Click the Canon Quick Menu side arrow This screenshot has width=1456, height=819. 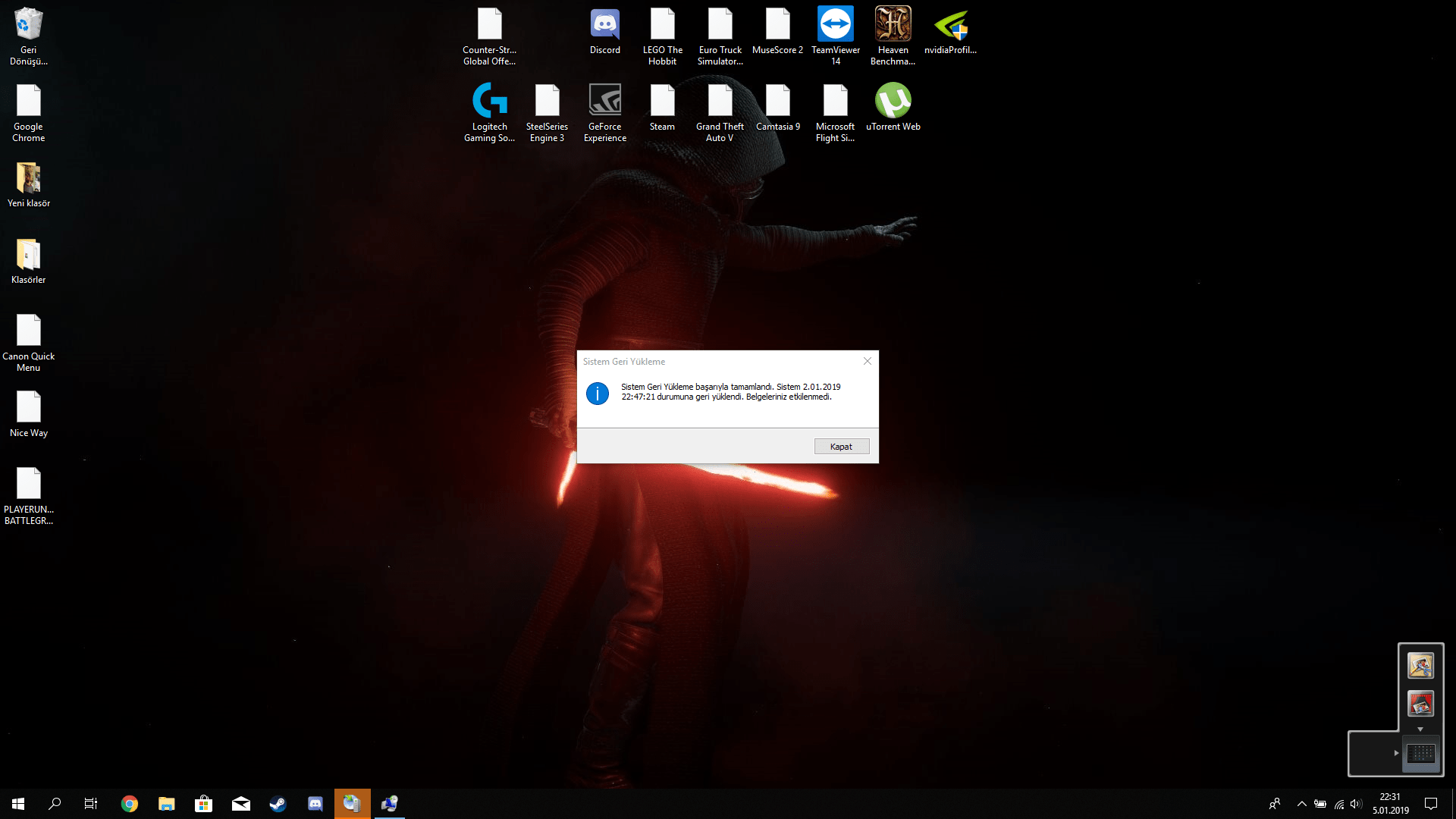pyautogui.click(x=1396, y=753)
